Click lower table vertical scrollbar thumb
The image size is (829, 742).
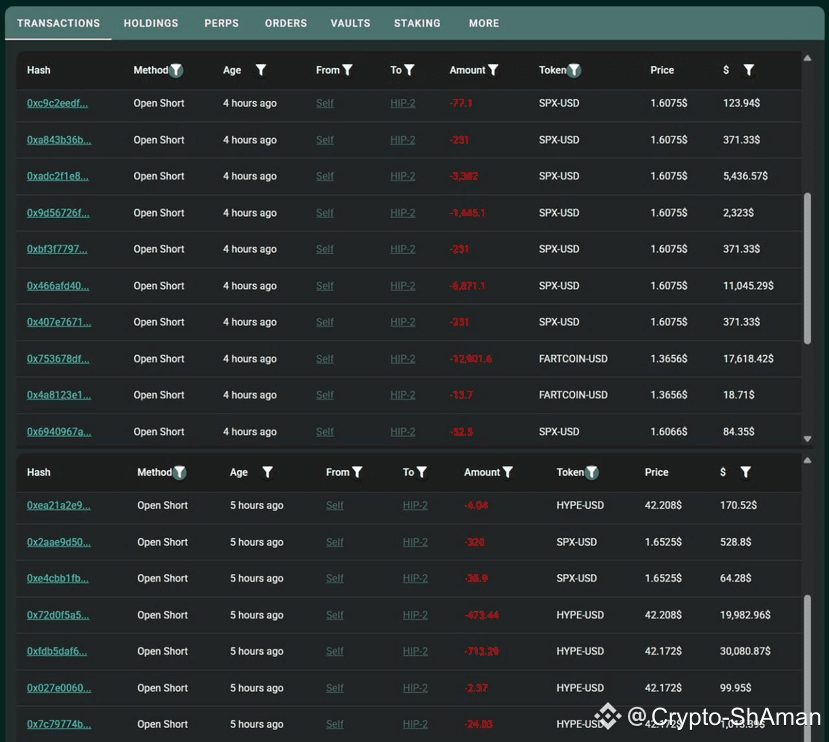pos(807,667)
